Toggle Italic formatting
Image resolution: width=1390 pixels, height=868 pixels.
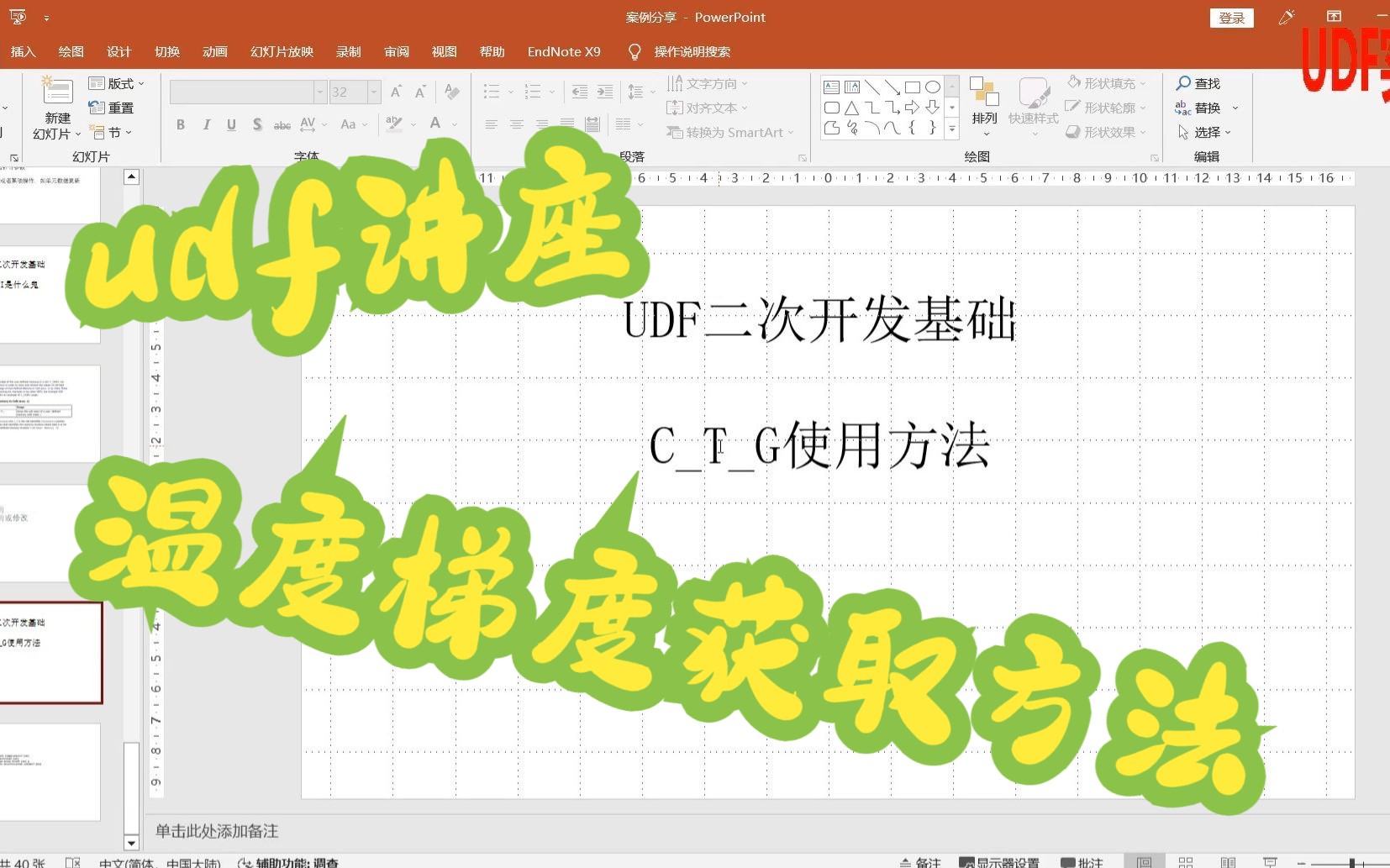pyautogui.click(x=206, y=124)
